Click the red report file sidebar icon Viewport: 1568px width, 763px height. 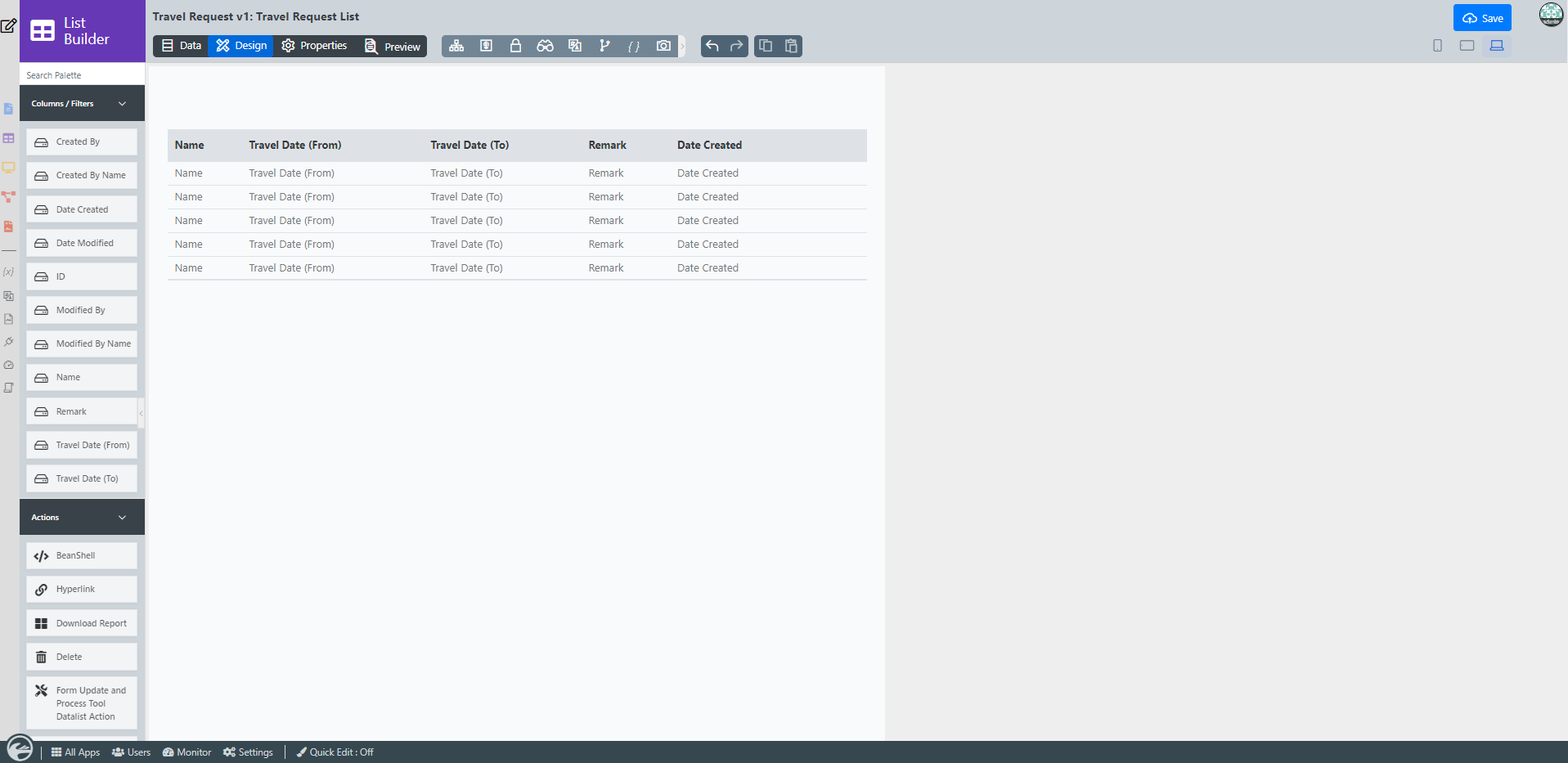pos(8,227)
